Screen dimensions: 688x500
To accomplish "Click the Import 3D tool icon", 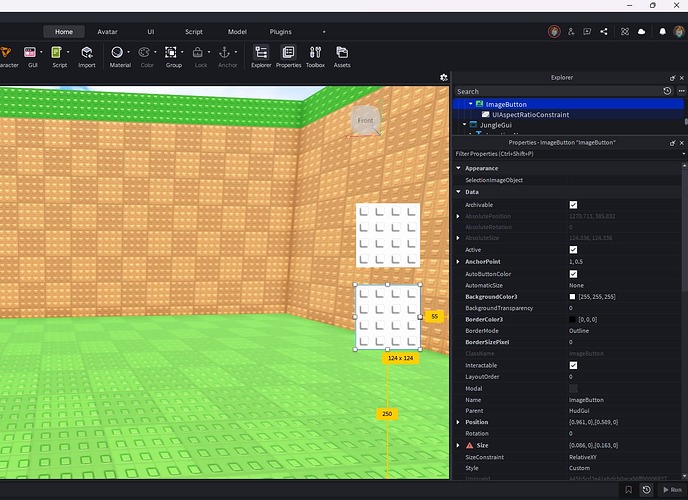I will [x=87, y=53].
